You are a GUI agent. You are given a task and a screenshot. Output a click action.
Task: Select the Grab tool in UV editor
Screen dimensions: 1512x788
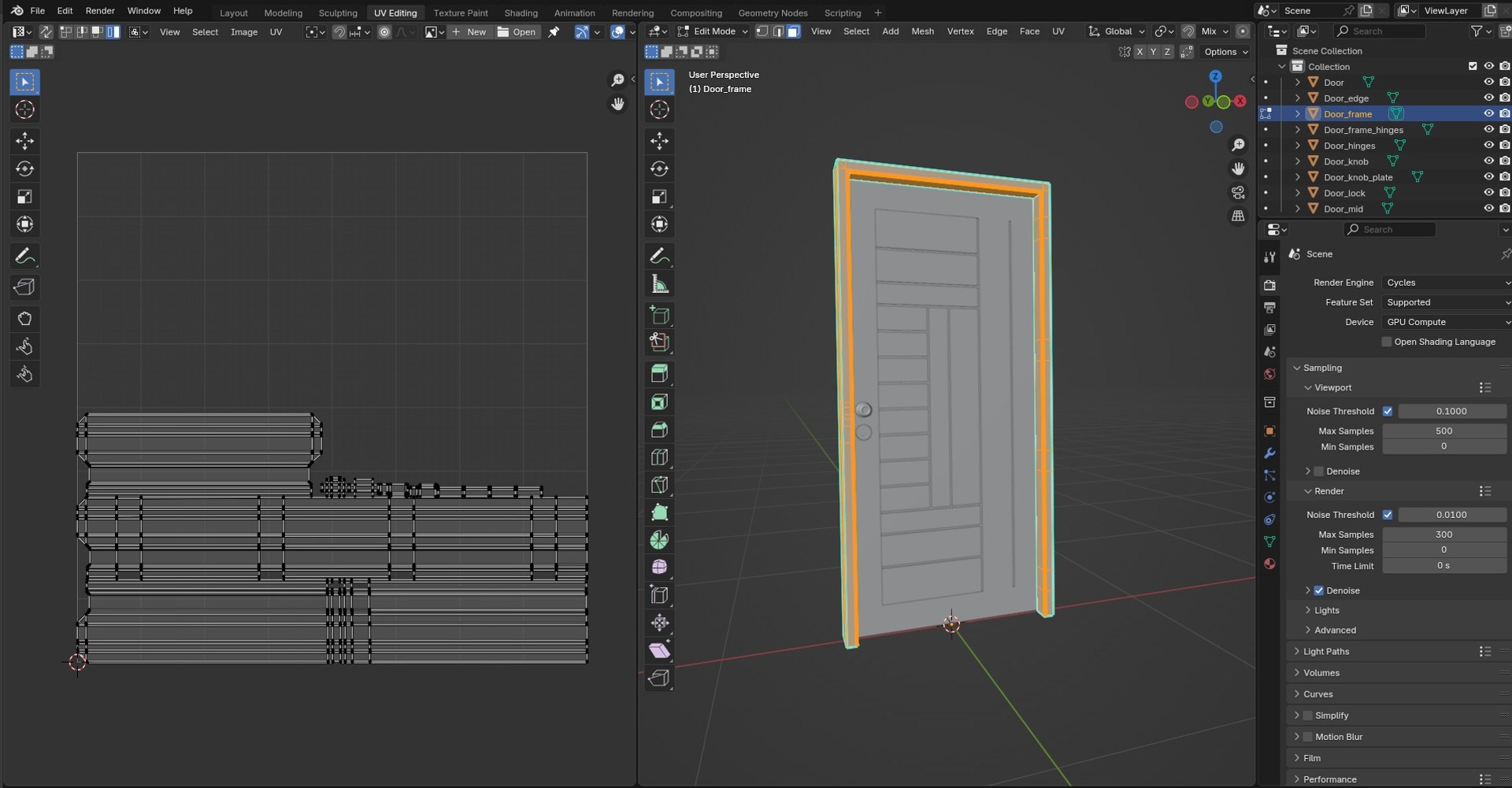pyautogui.click(x=24, y=319)
